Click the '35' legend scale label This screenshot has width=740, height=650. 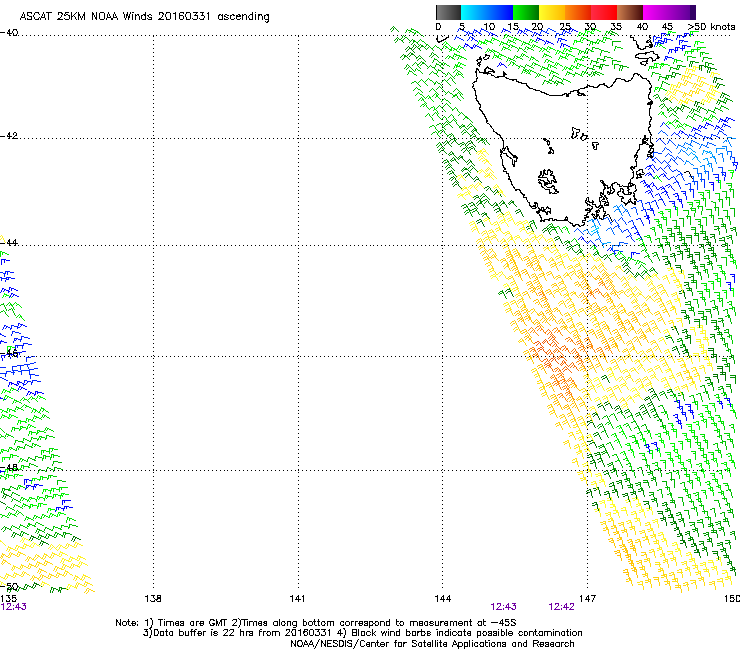tap(616, 27)
